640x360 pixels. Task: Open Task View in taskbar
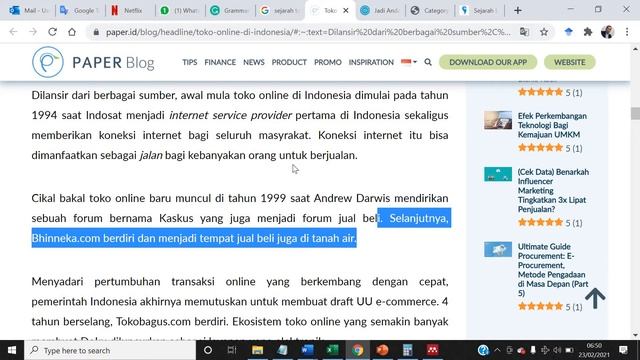pos(232,350)
